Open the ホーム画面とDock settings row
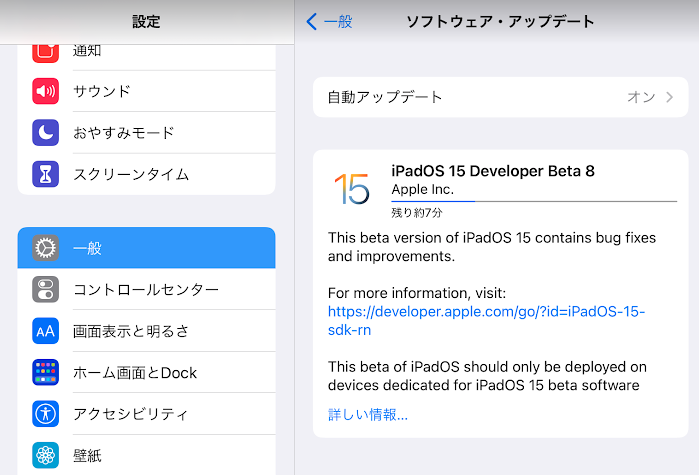 pos(146,372)
